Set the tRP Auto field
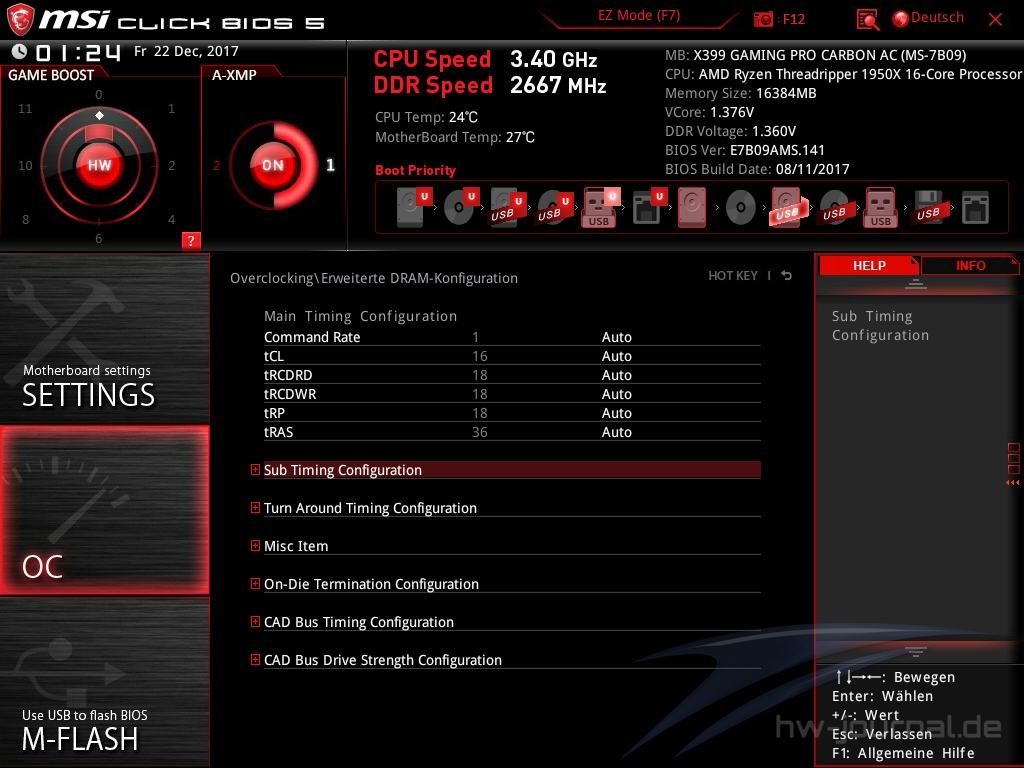Image resolution: width=1024 pixels, height=768 pixels. [x=616, y=413]
